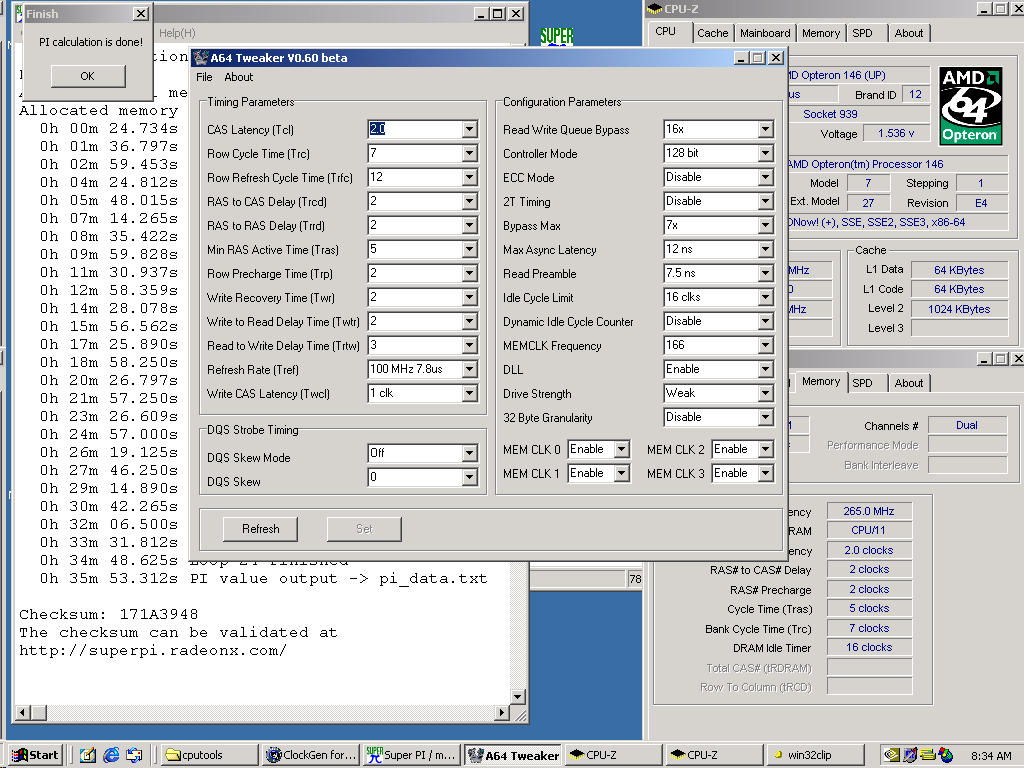
Task: Open the Help(H) menu in Super PI
Action: point(177,33)
